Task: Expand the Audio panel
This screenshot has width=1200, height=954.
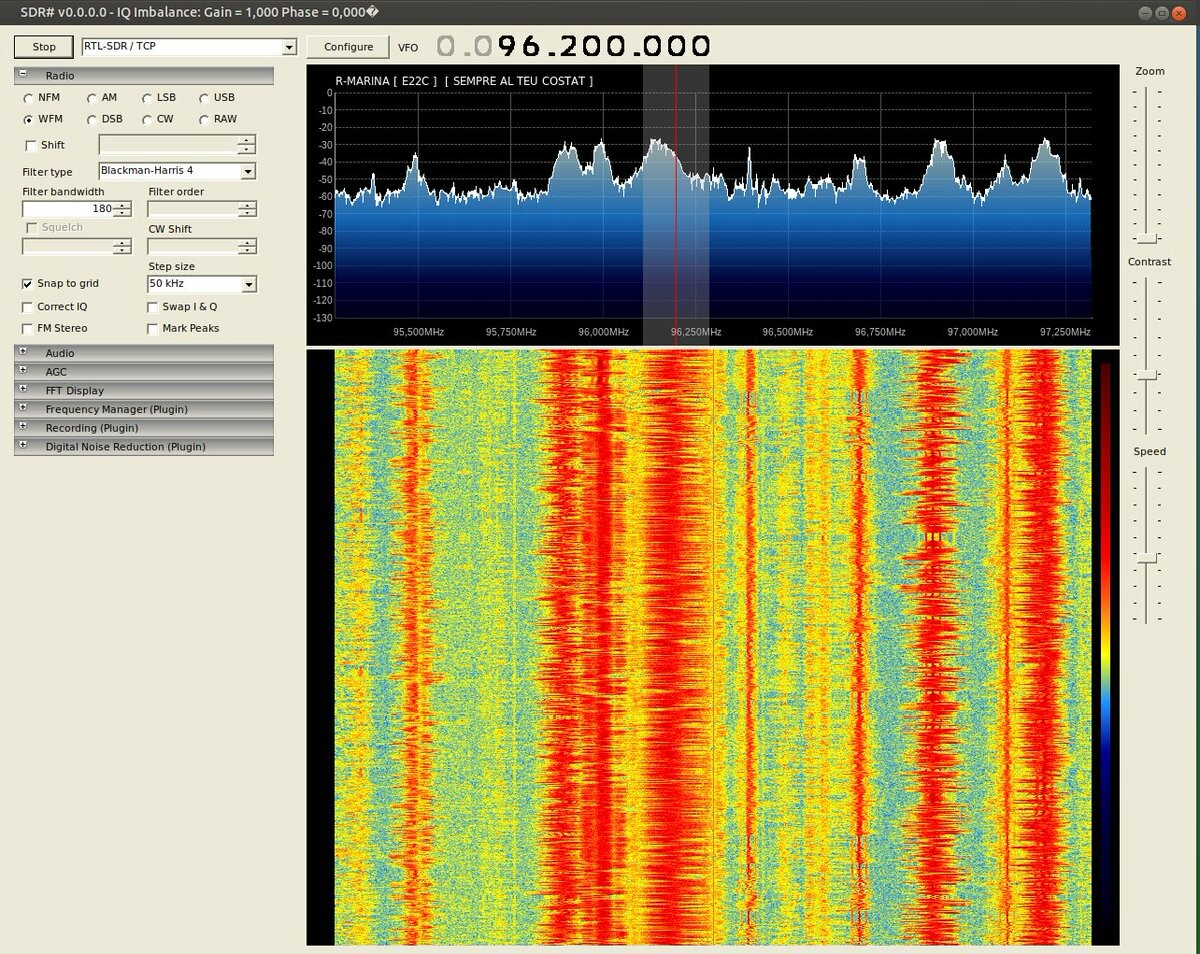Action: [x=23, y=353]
